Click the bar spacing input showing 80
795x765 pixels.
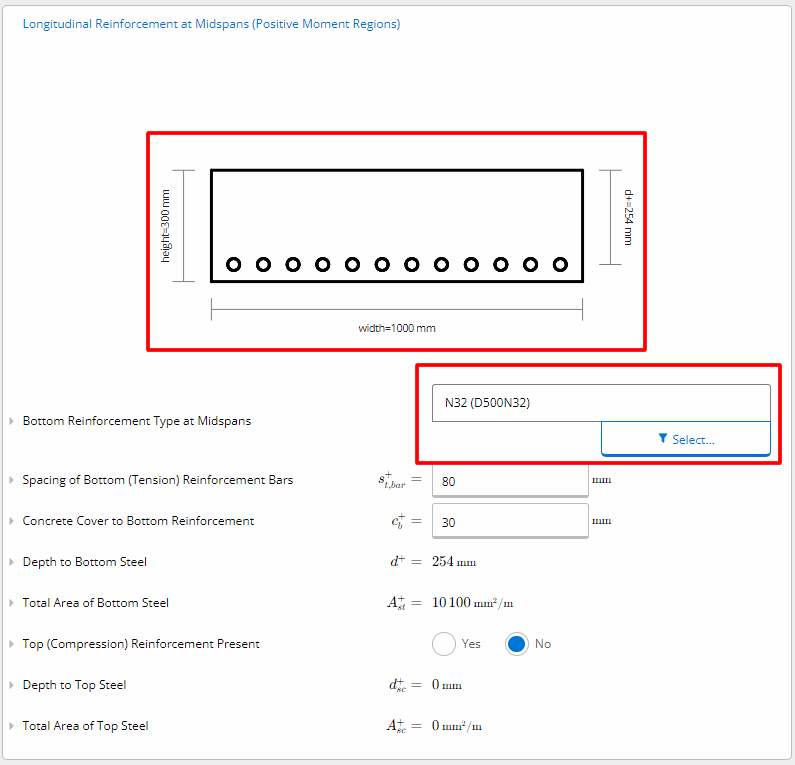510,481
